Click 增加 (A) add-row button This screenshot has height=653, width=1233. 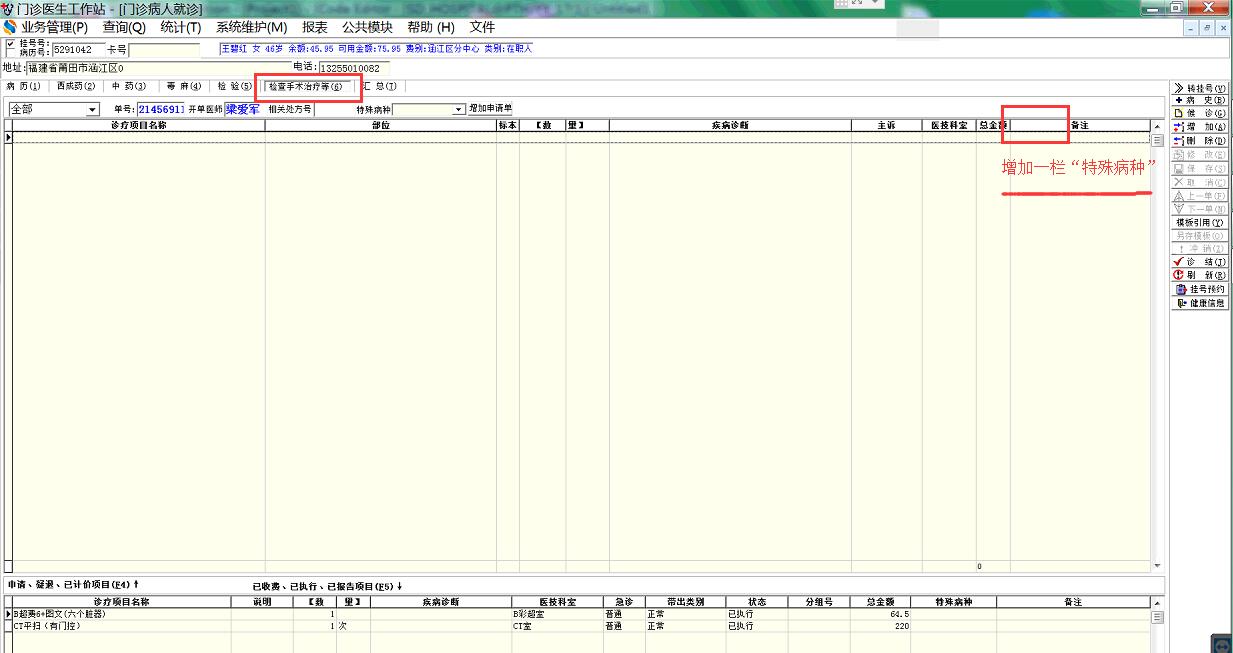pos(1199,127)
